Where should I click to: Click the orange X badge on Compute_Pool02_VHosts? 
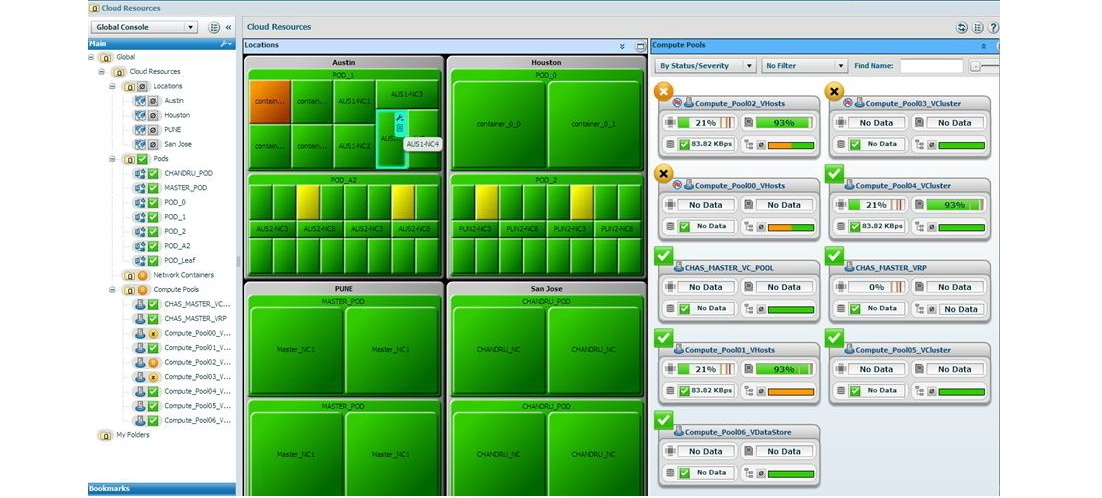click(663, 91)
